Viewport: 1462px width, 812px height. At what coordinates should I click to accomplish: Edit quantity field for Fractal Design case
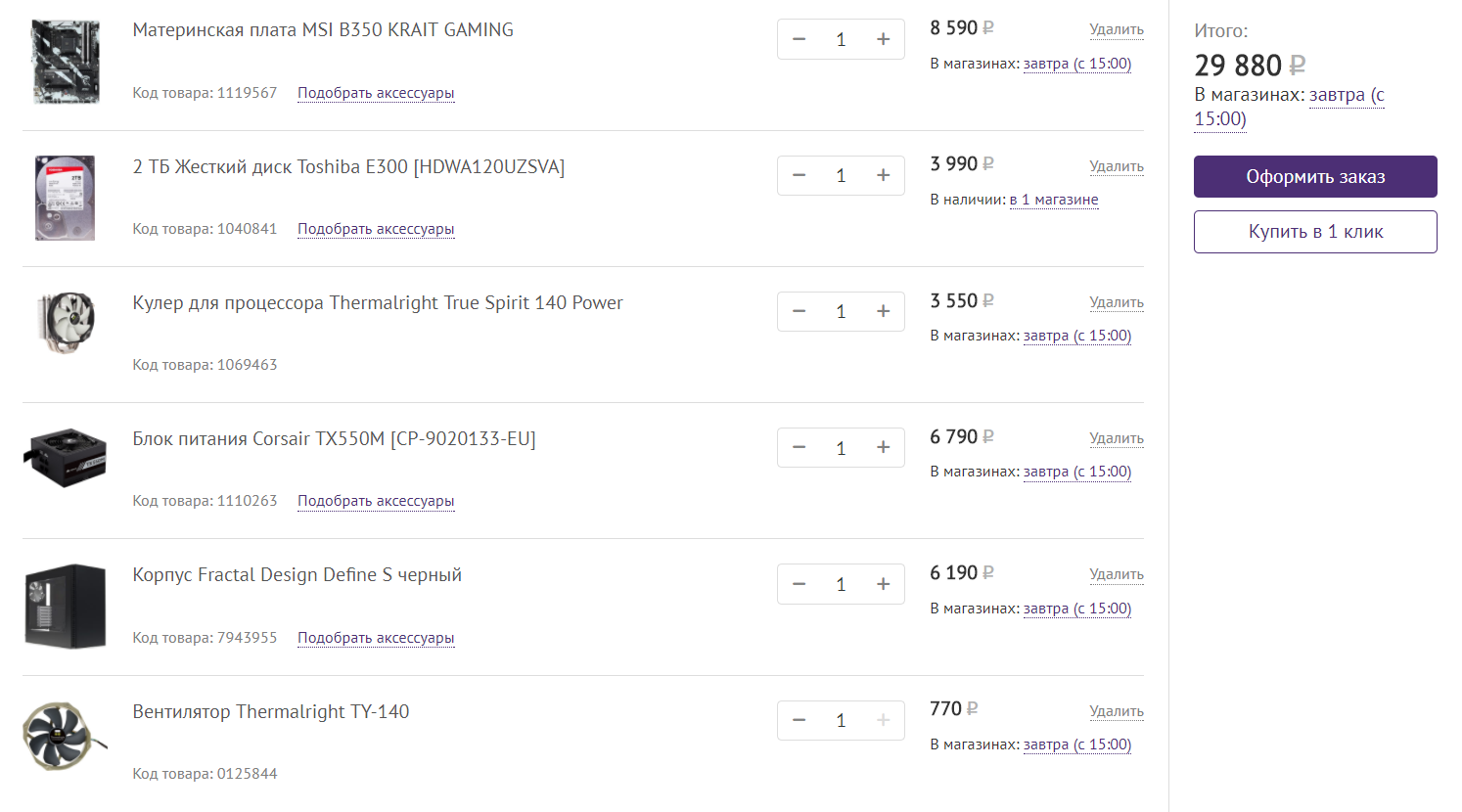point(841,584)
